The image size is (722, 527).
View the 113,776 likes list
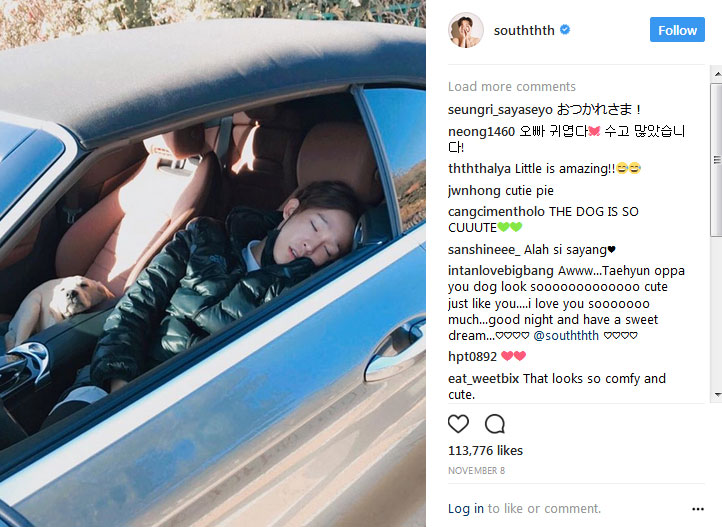click(485, 451)
